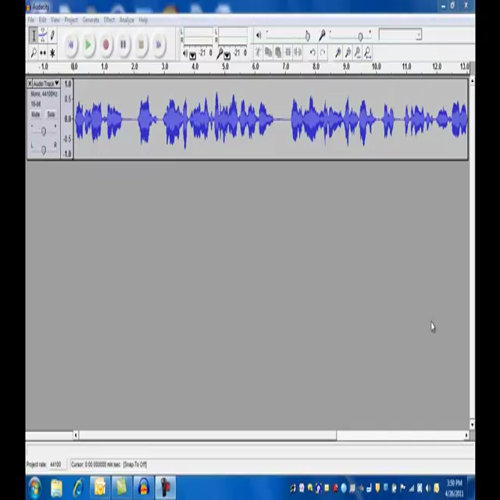Open the Effect menu
The height and width of the screenshot is (500, 500).
(x=109, y=20)
